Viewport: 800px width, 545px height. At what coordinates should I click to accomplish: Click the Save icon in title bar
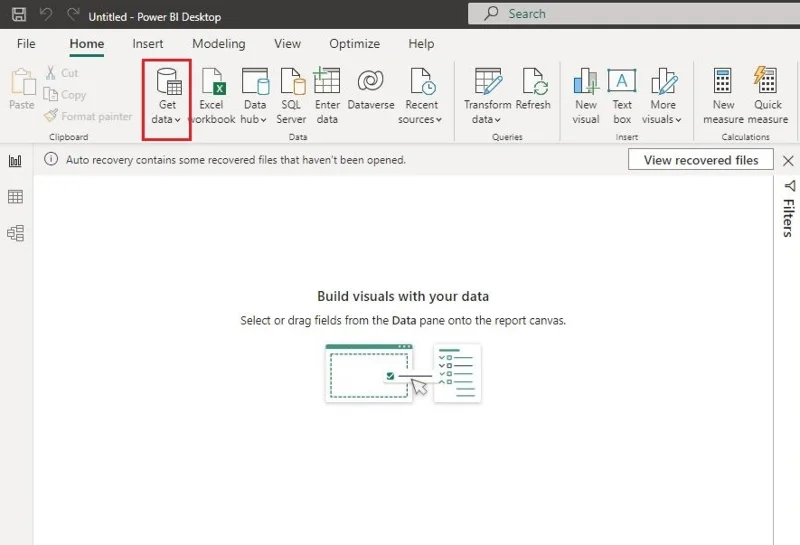[x=19, y=14]
